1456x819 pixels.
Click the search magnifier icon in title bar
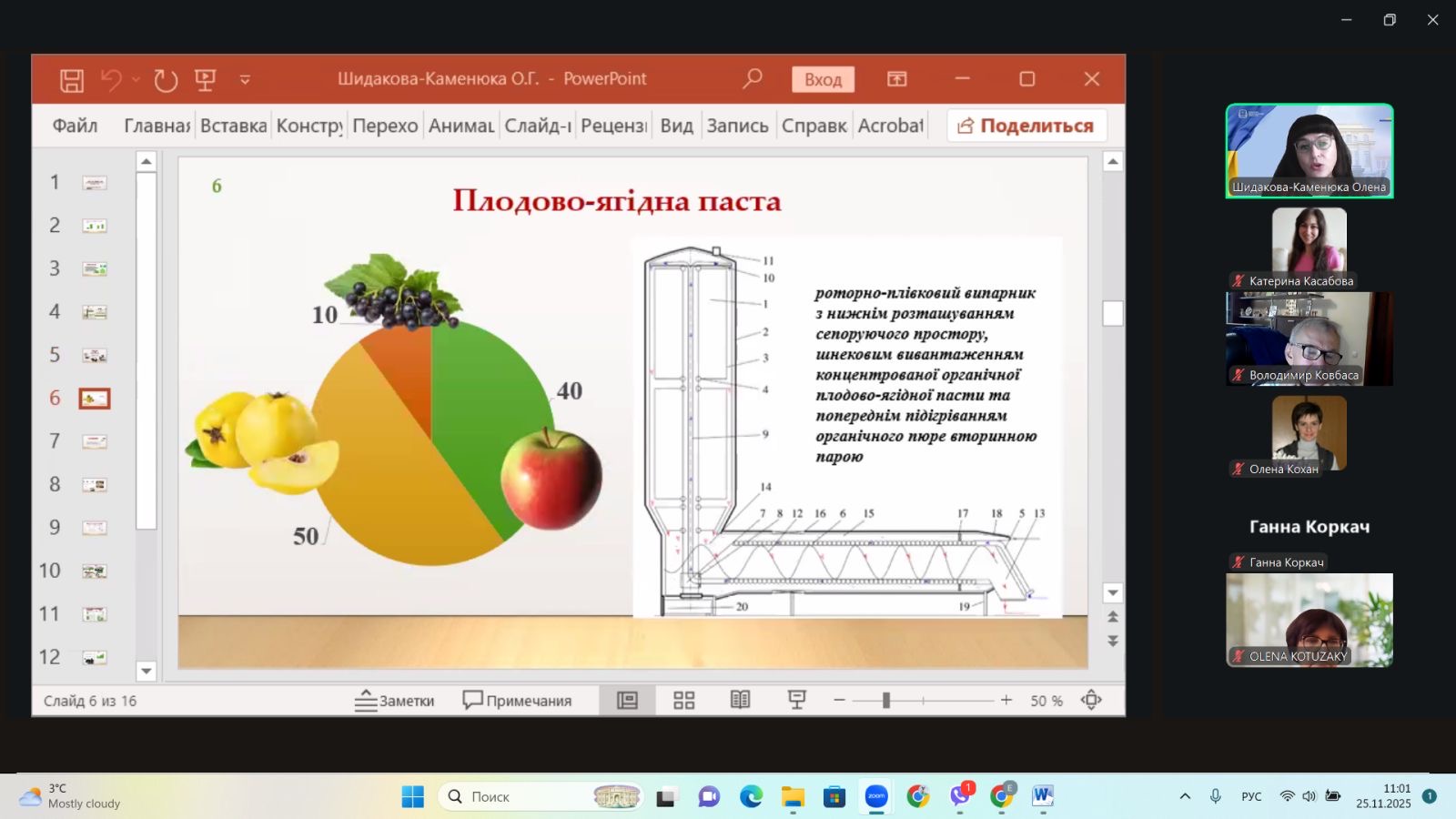click(752, 79)
